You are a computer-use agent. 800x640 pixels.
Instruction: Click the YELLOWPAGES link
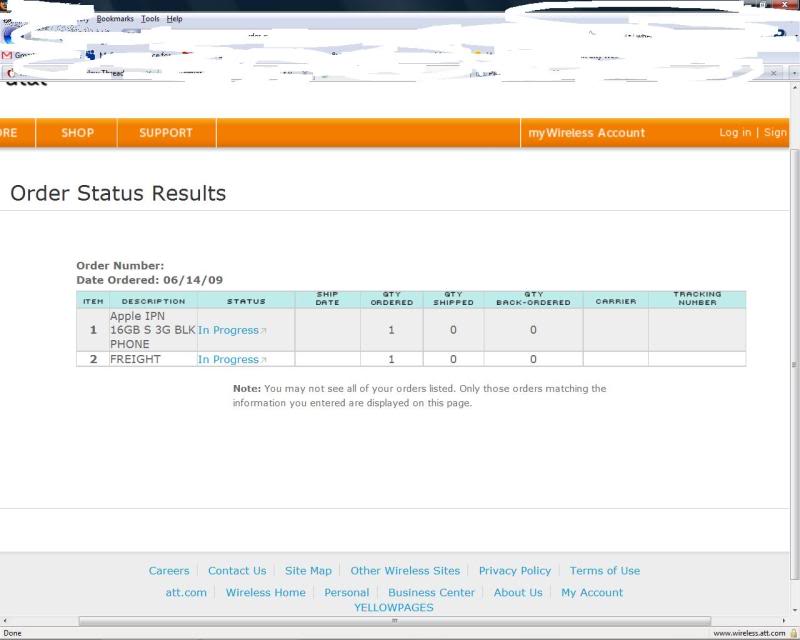point(394,607)
